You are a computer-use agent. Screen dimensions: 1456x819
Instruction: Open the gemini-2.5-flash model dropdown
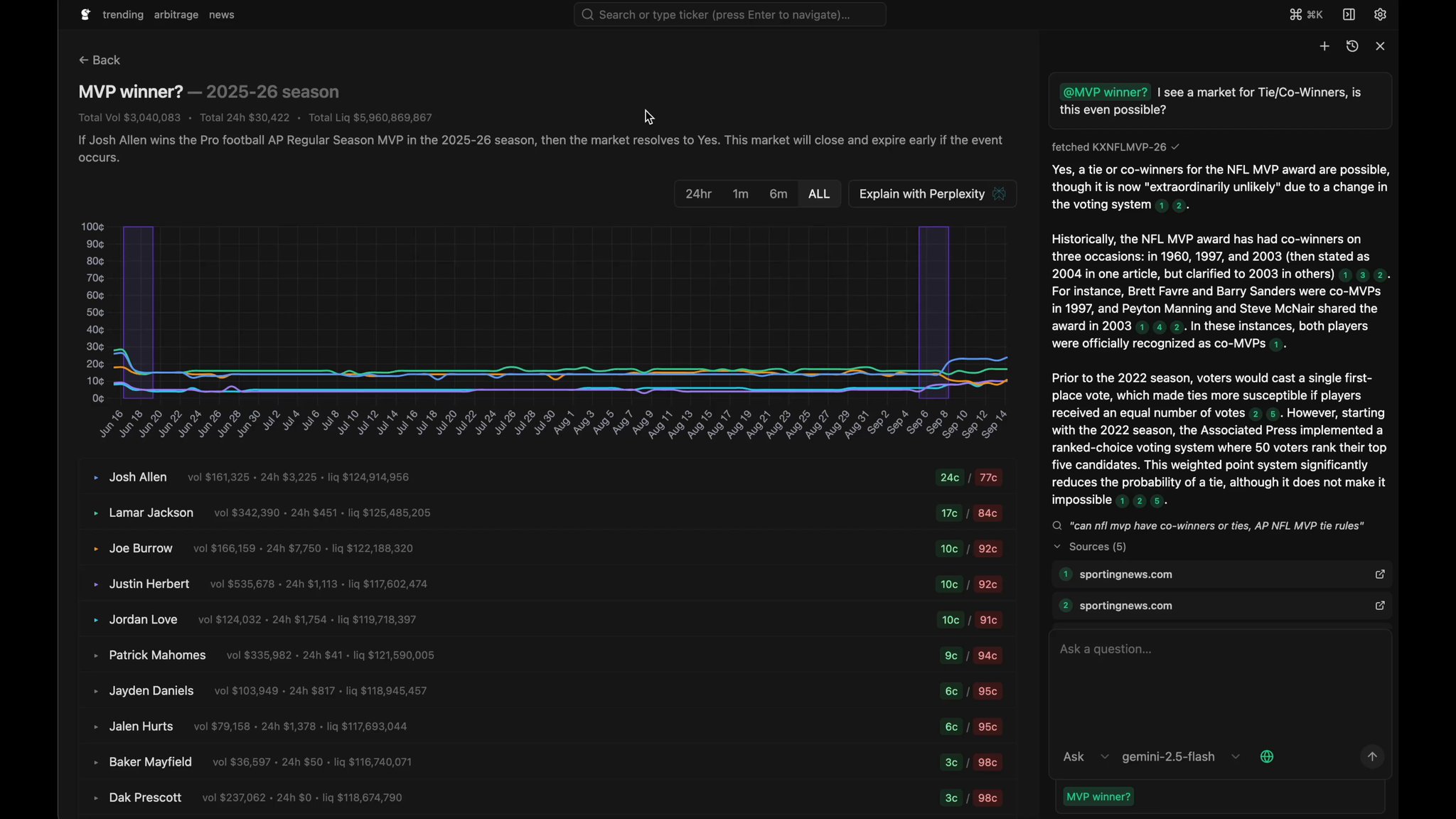tap(1180, 756)
